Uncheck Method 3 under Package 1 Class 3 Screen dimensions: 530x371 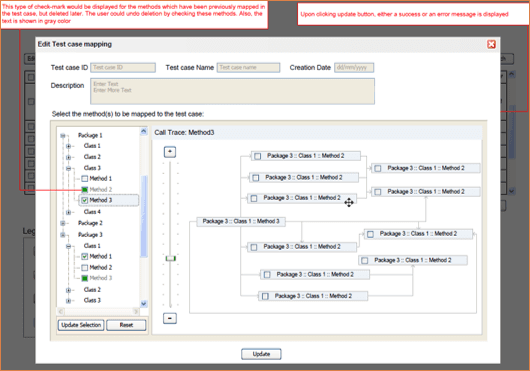pyautogui.click(x=85, y=200)
